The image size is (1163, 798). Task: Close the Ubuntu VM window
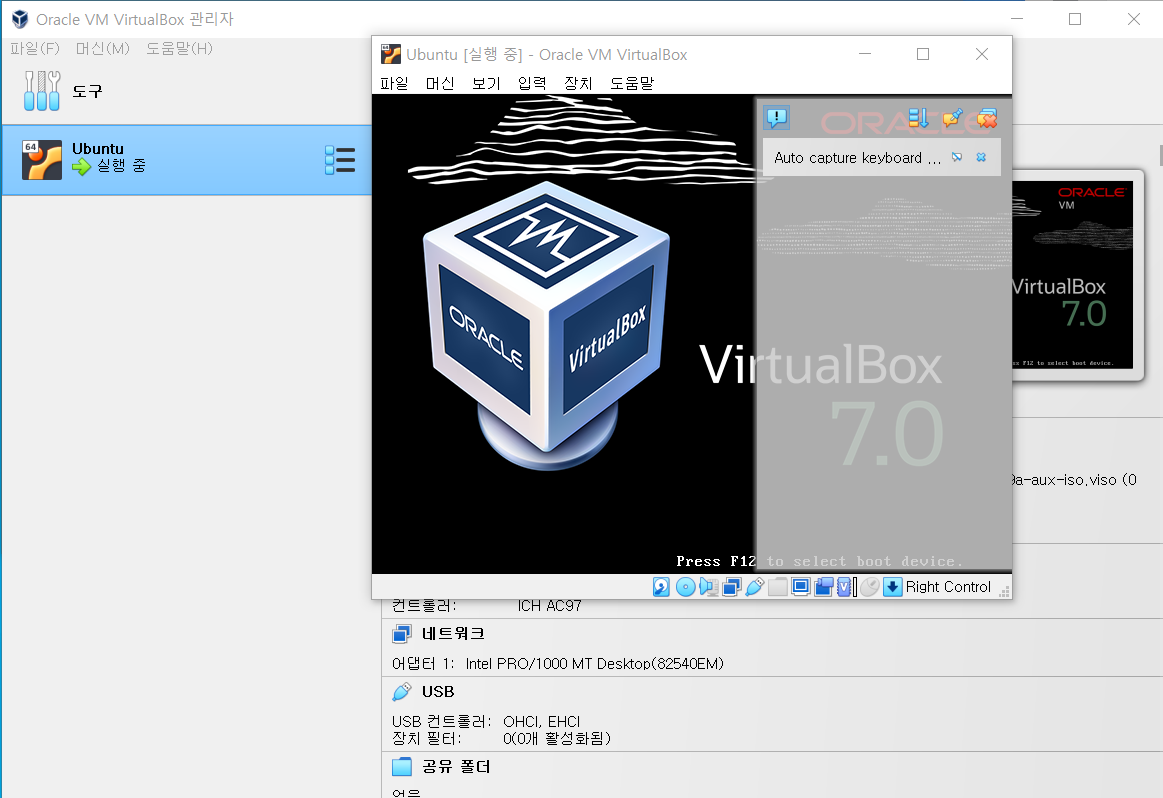(x=981, y=54)
